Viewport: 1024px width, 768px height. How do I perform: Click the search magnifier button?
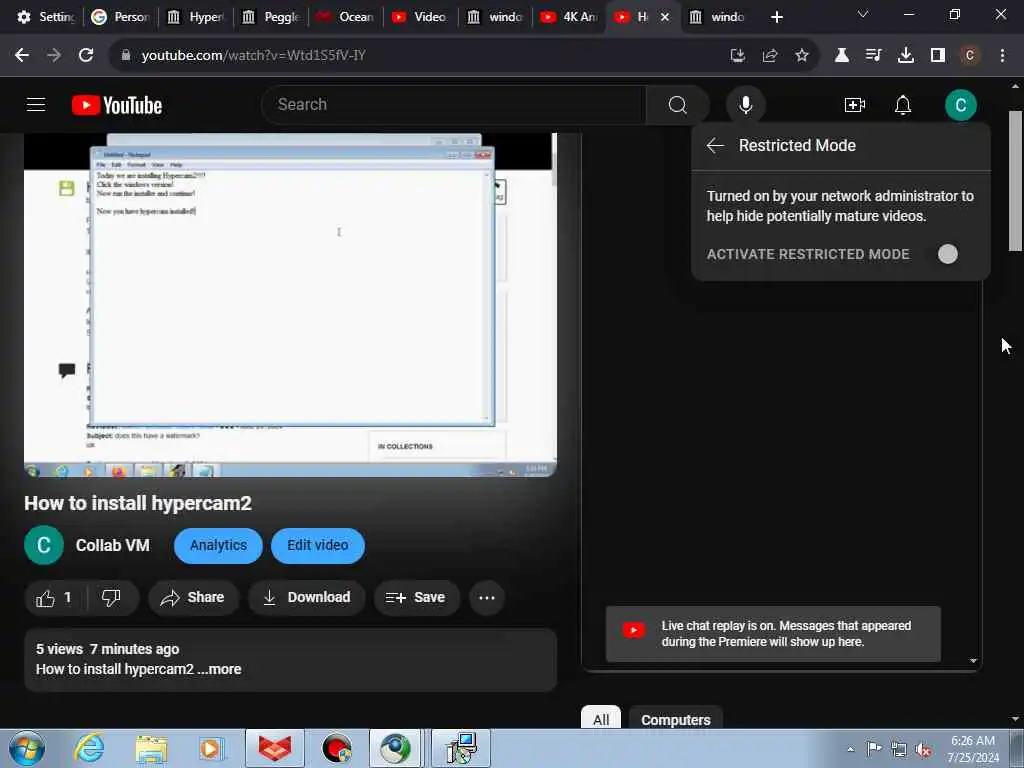point(678,104)
